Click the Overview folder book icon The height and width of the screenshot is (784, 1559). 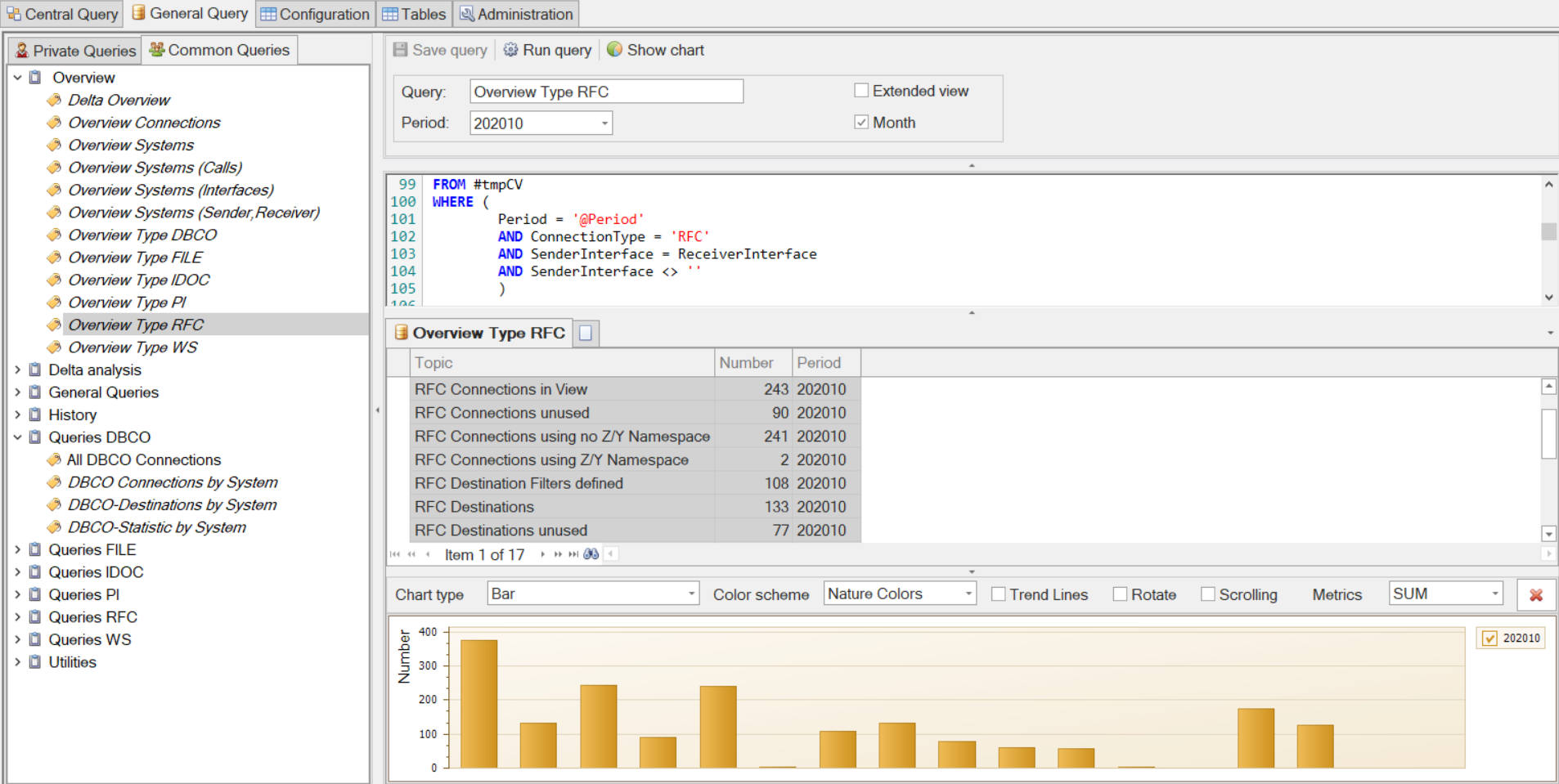pyautogui.click(x=35, y=78)
